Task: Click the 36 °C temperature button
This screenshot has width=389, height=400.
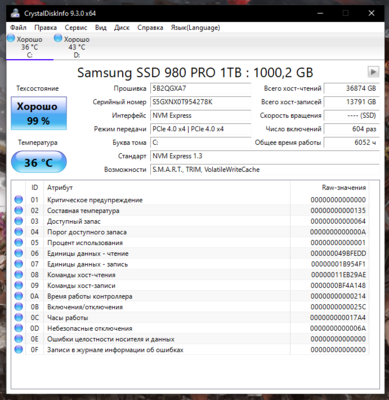Action: (39, 162)
